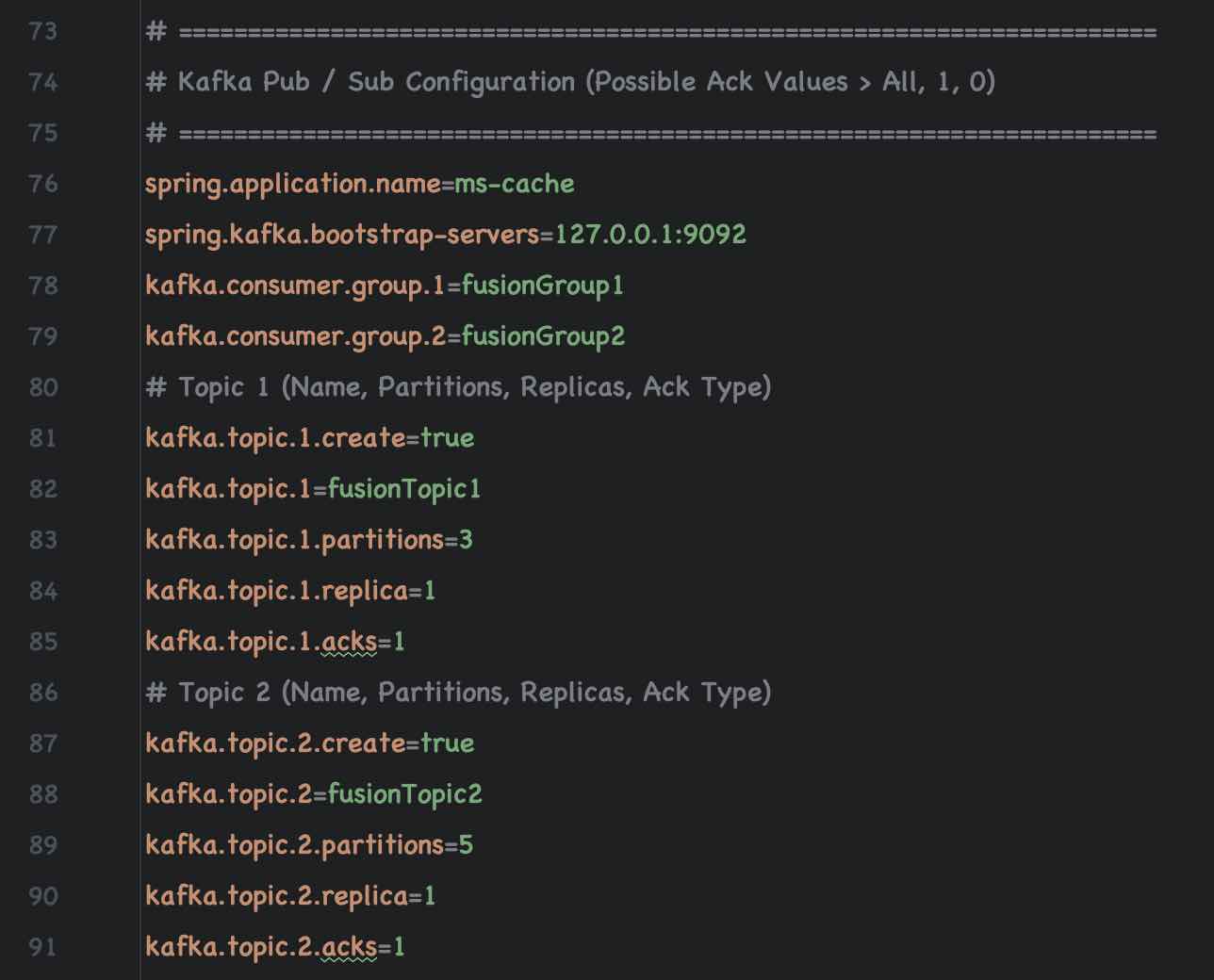Click the partitions value 5

point(466,845)
